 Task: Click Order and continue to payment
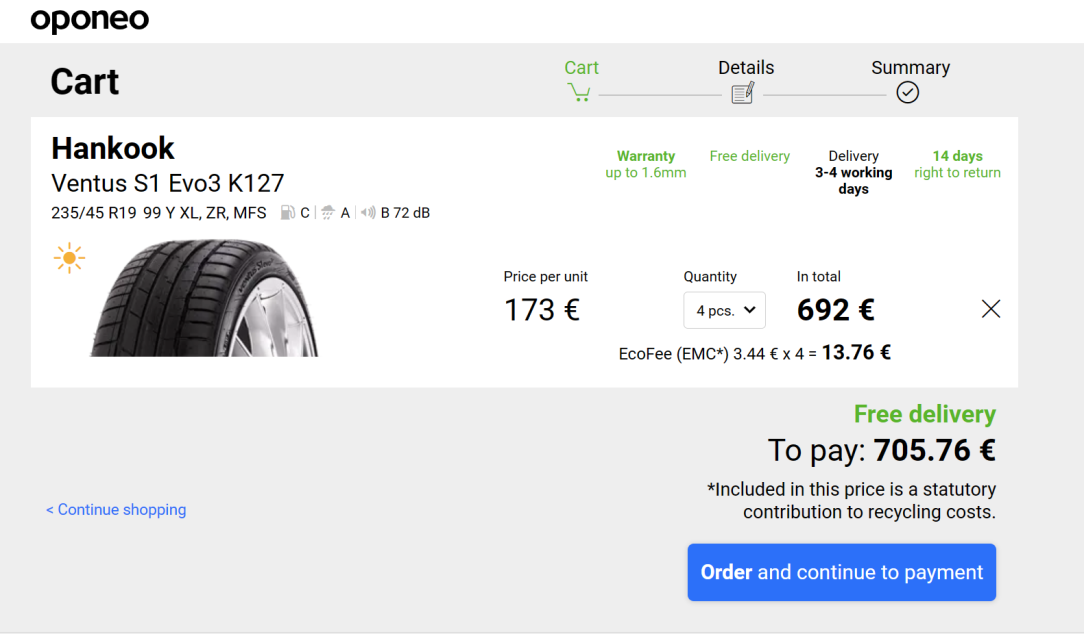(x=841, y=572)
